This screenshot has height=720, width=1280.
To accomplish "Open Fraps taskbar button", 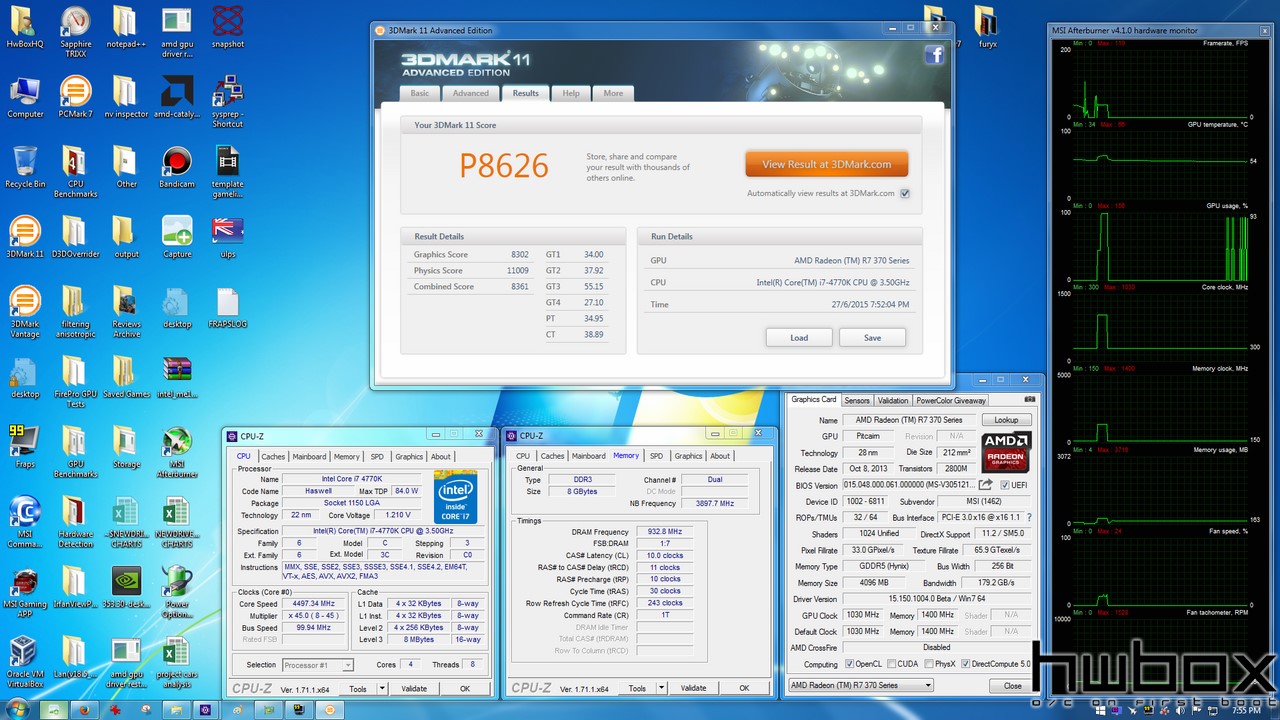I will (x=297, y=709).
